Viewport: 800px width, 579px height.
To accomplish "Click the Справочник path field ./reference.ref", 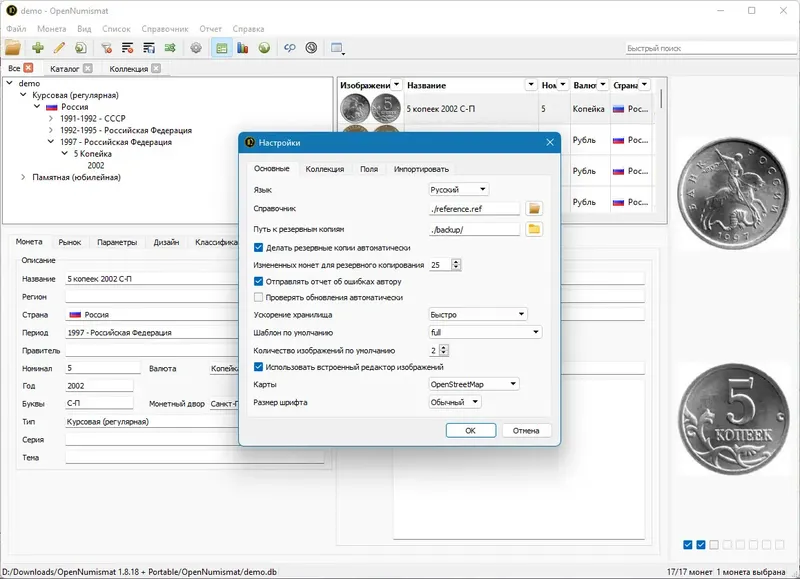I will pyautogui.click(x=474, y=209).
